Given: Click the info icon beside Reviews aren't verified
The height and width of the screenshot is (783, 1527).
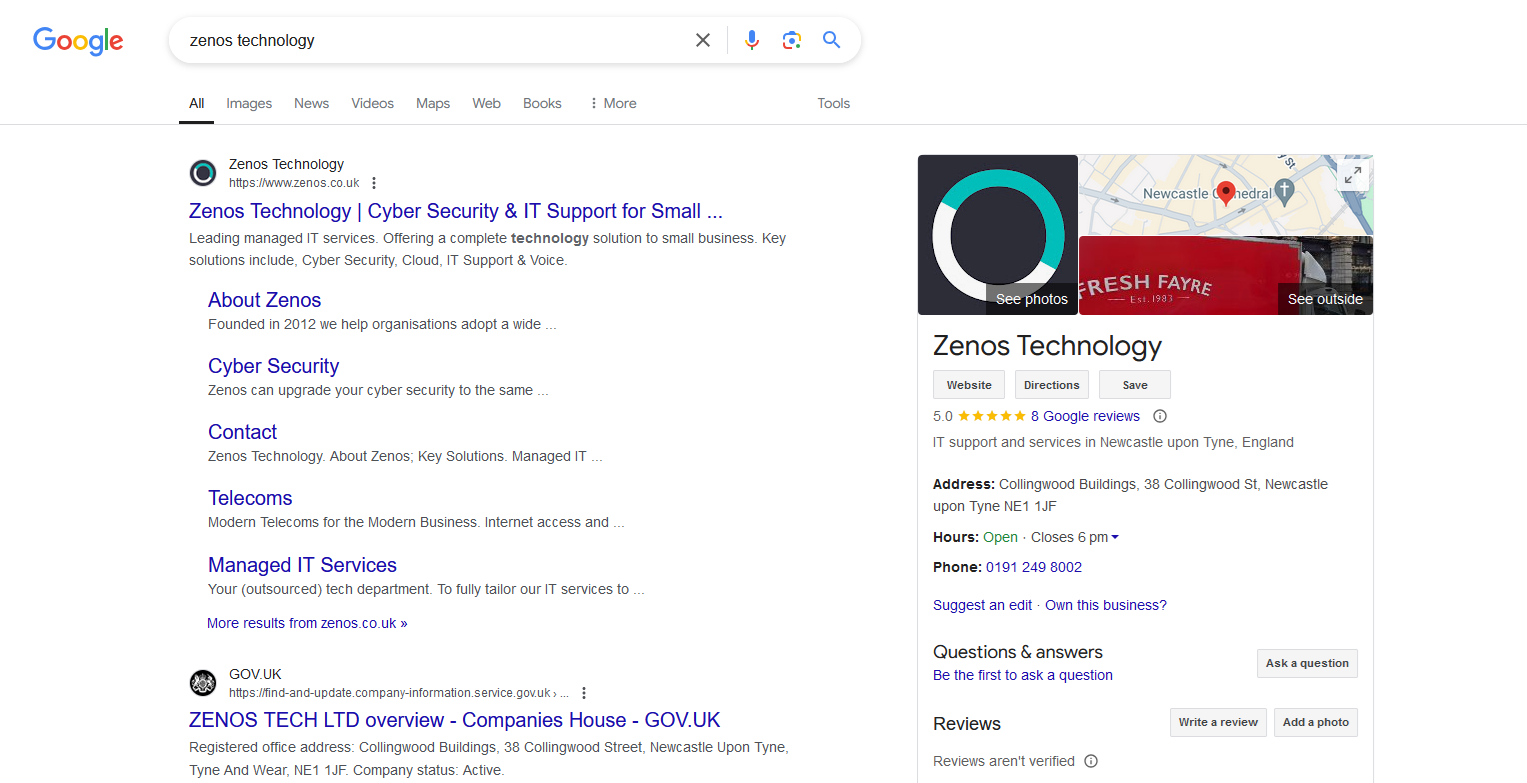Looking at the screenshot, I should tap(1091, 761).
